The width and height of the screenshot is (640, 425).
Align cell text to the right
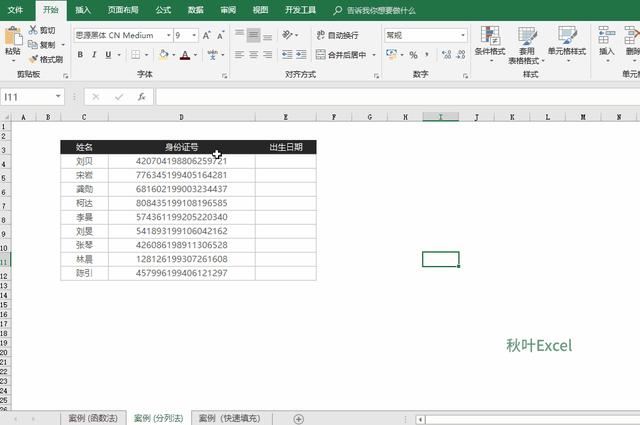click(267, 54)
